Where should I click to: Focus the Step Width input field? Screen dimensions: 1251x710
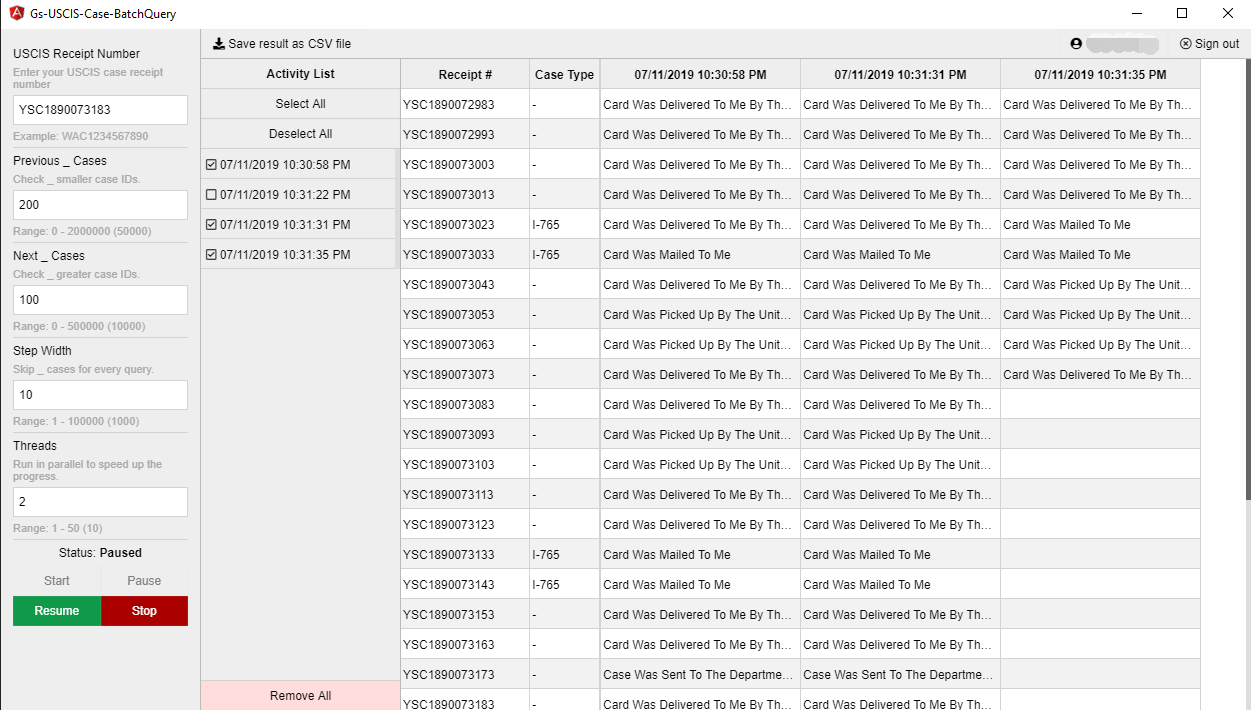tap(100, 395)
